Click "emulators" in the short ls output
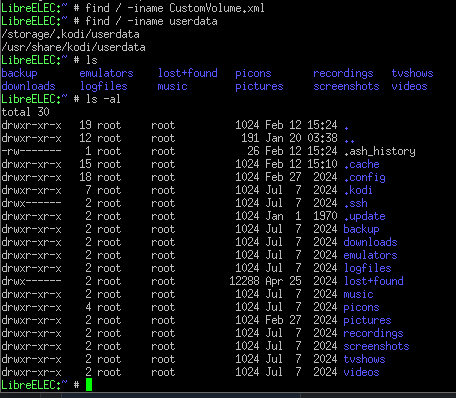 click(106, 73)
